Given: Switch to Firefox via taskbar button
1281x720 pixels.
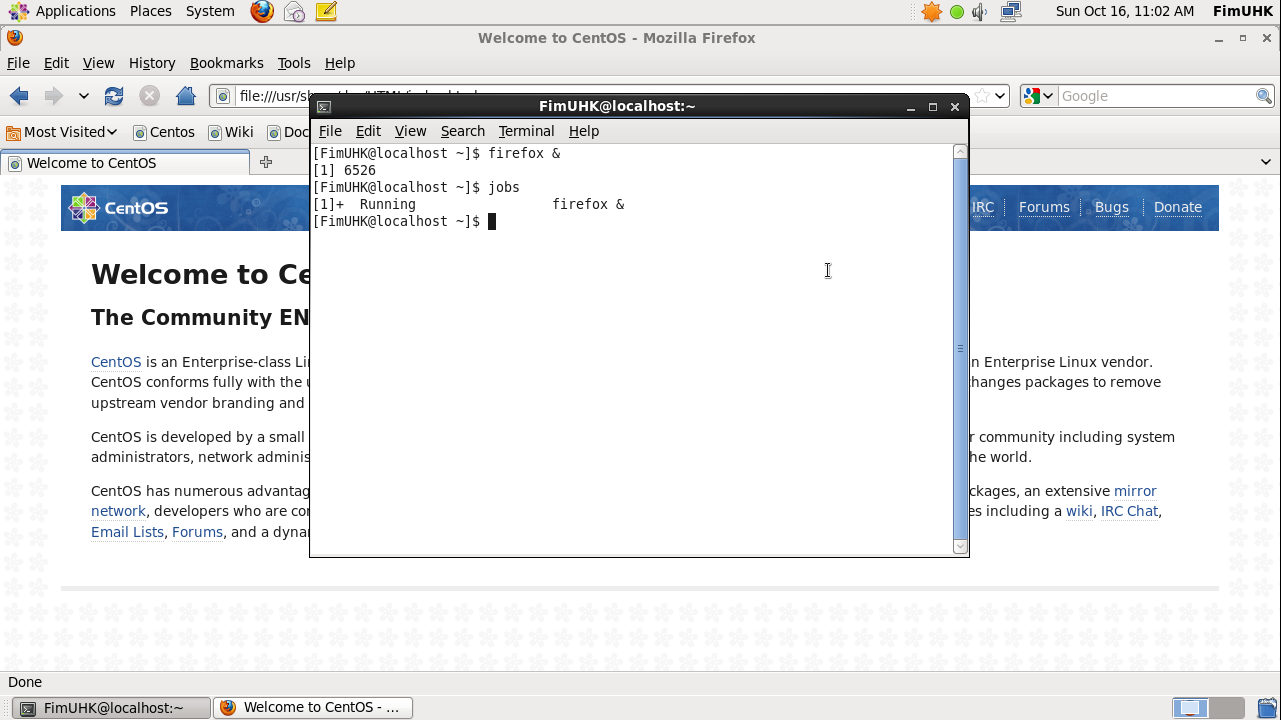Looking at the screenshot, I should point(313,708).
